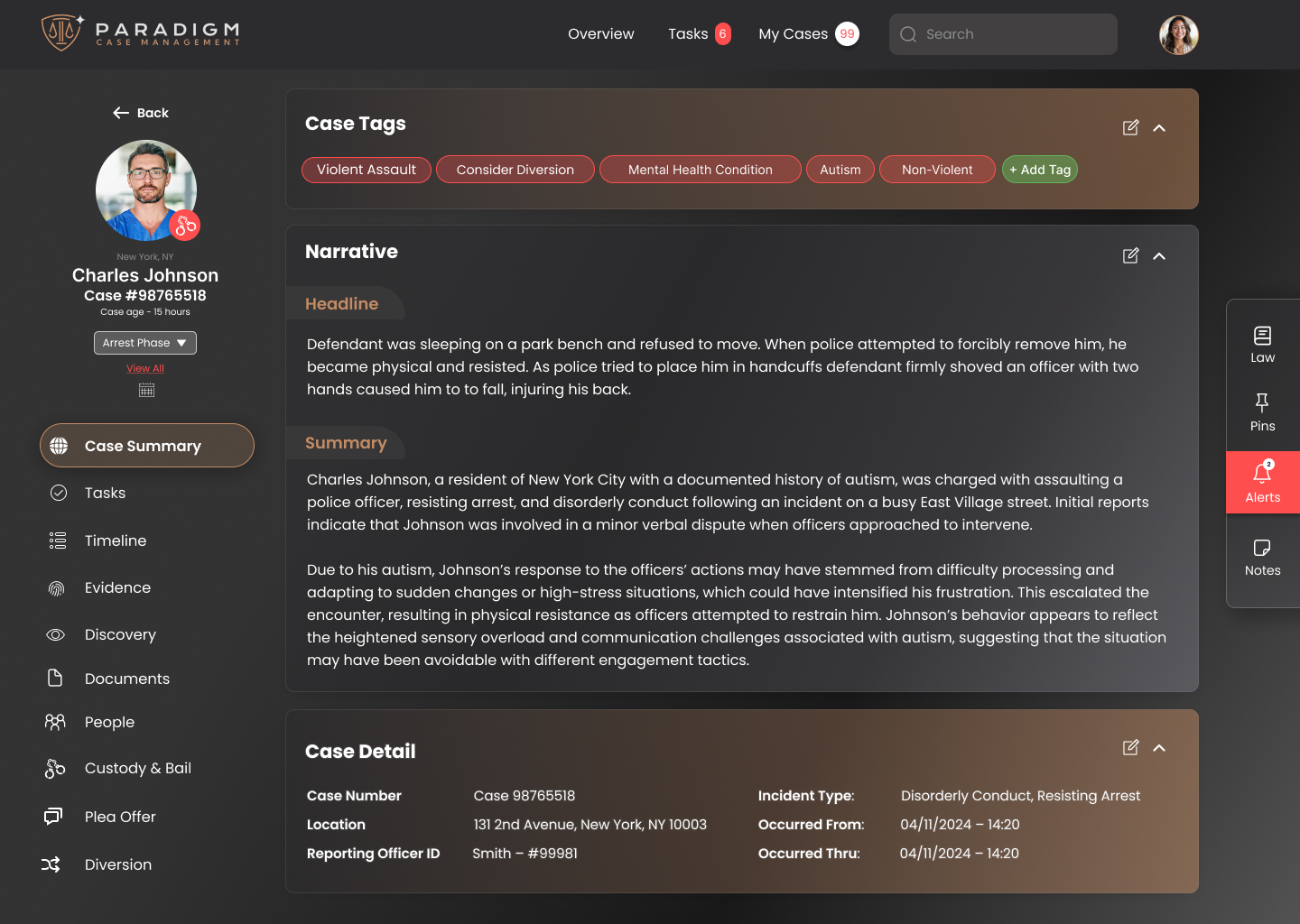Edit the Narrative section
Viewport: 1300px width, 924px height.
1130,256
